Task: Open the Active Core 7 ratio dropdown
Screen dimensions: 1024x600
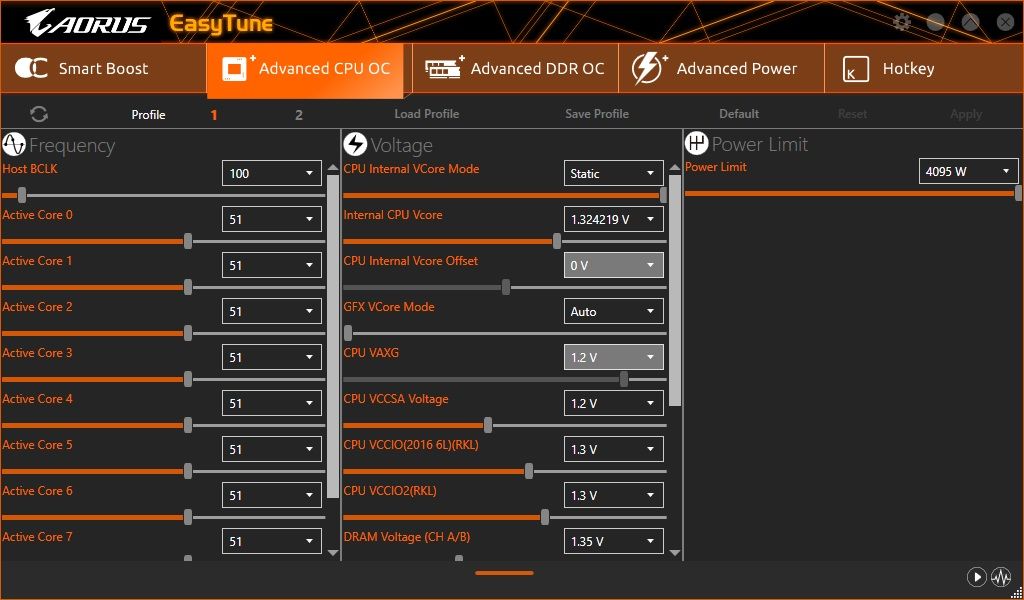Action: [272, 541]
